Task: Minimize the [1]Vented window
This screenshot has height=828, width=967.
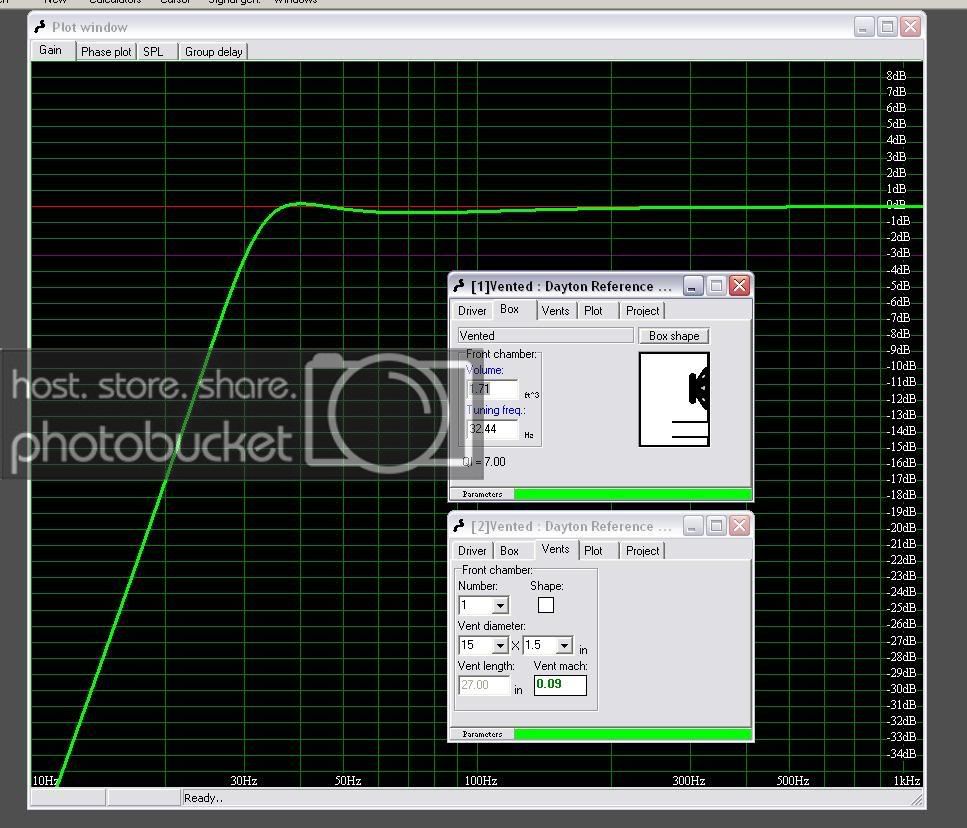Action: [693, 285]
